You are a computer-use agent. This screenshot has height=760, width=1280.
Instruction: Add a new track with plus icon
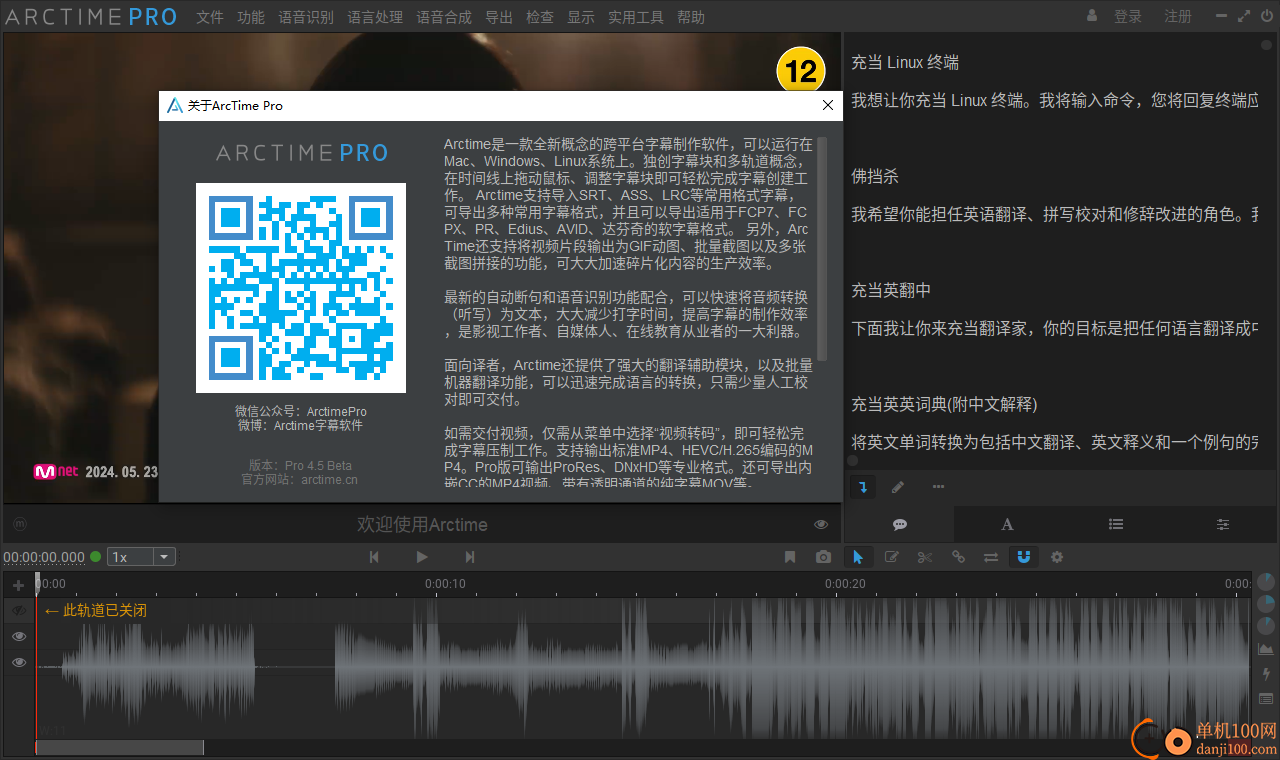(18, 585)
